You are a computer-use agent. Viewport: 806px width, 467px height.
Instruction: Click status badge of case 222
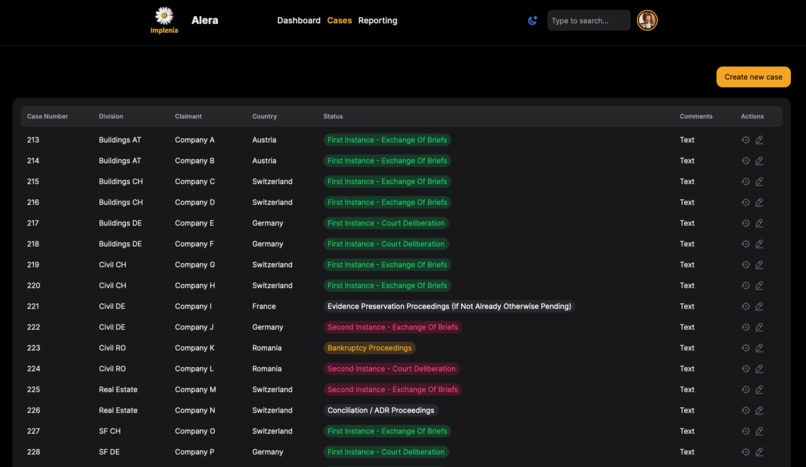[x=393, y=327]
